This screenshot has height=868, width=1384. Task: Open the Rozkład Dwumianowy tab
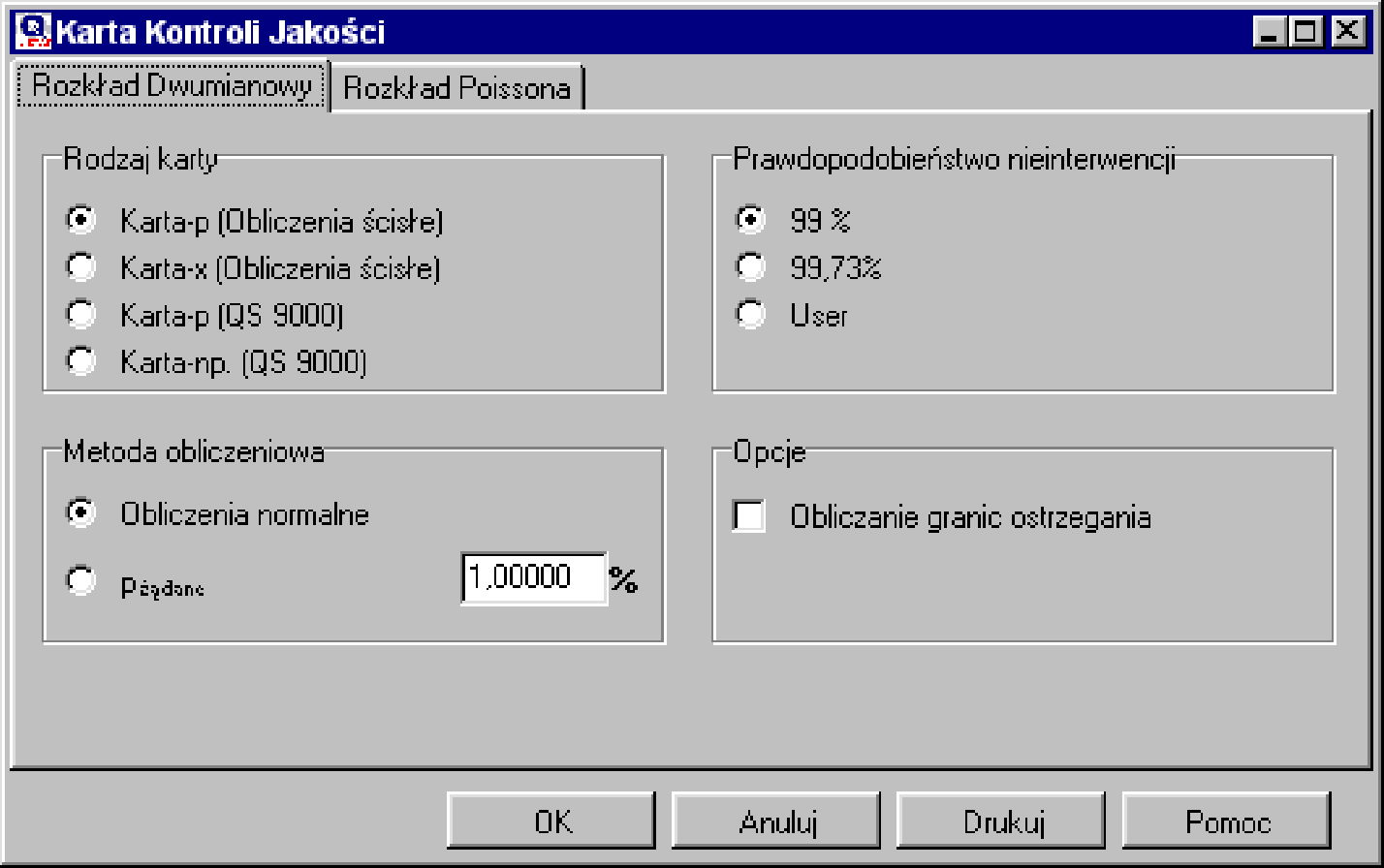(173, 86)
